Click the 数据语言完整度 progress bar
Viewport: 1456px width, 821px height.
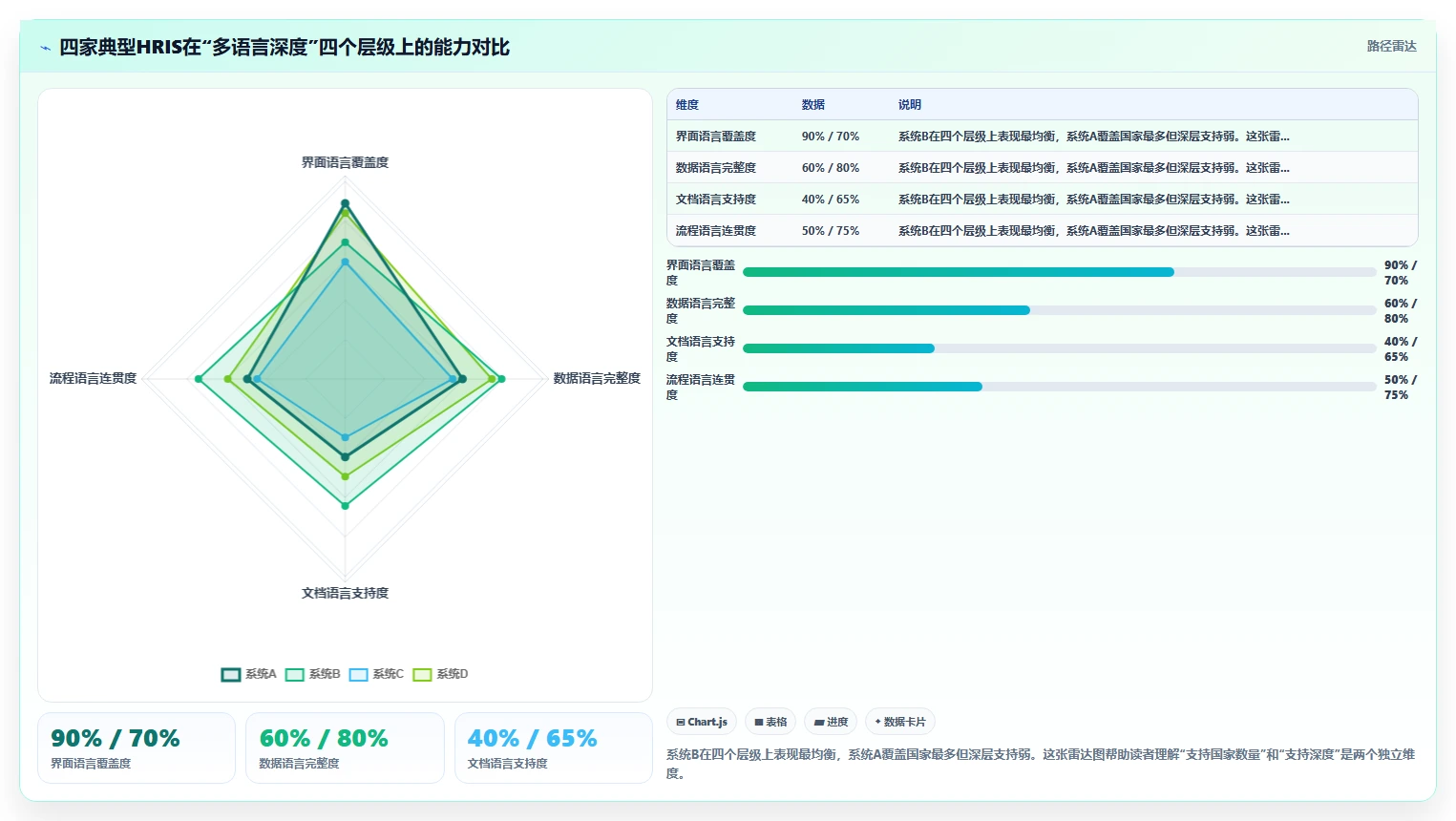(x=1060, y=310)
